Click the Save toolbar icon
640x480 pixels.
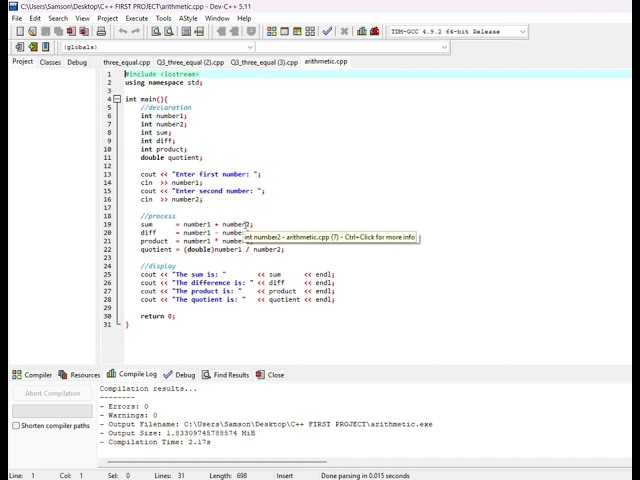[x=46, y=31]
